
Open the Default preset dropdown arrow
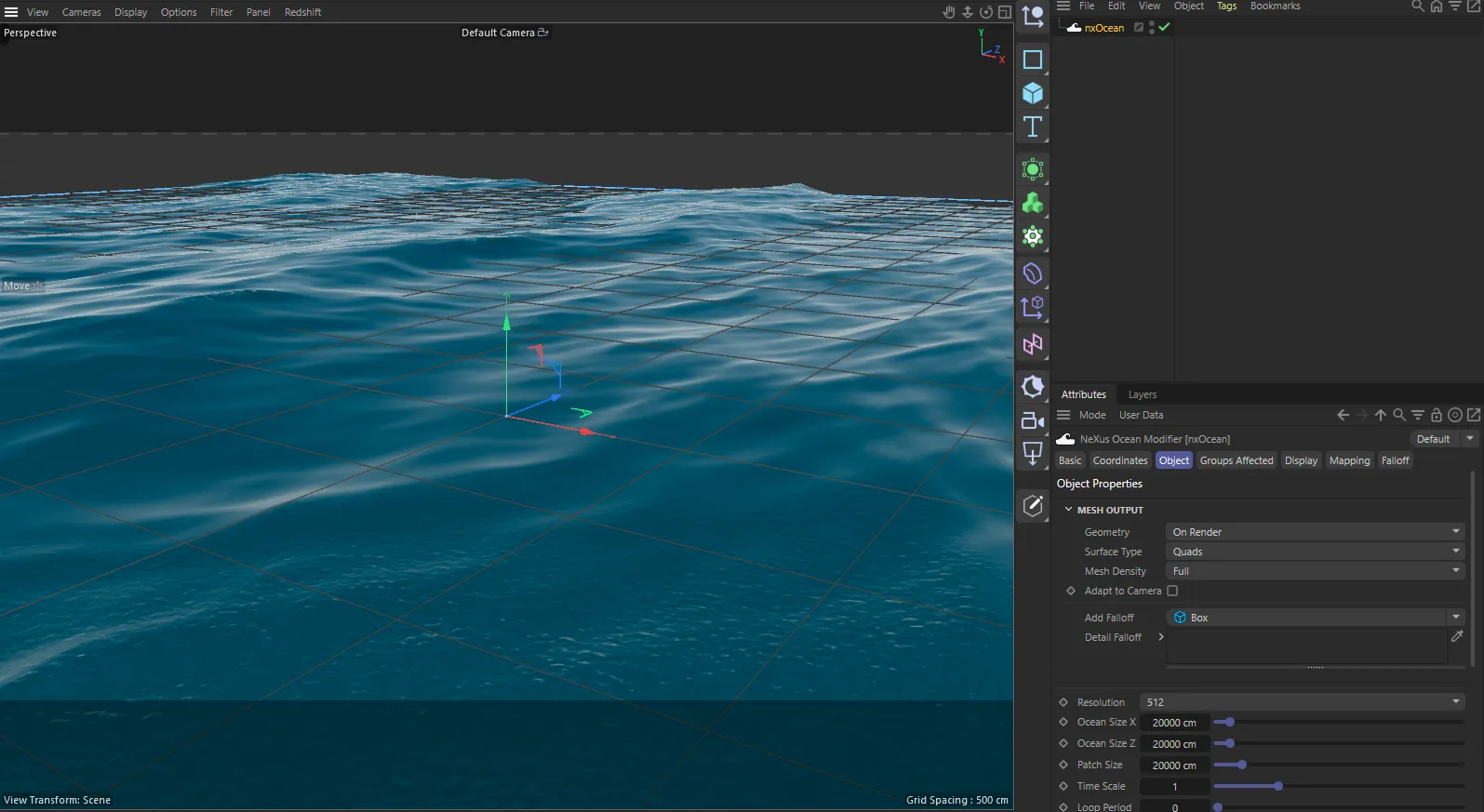point(1470,438)
